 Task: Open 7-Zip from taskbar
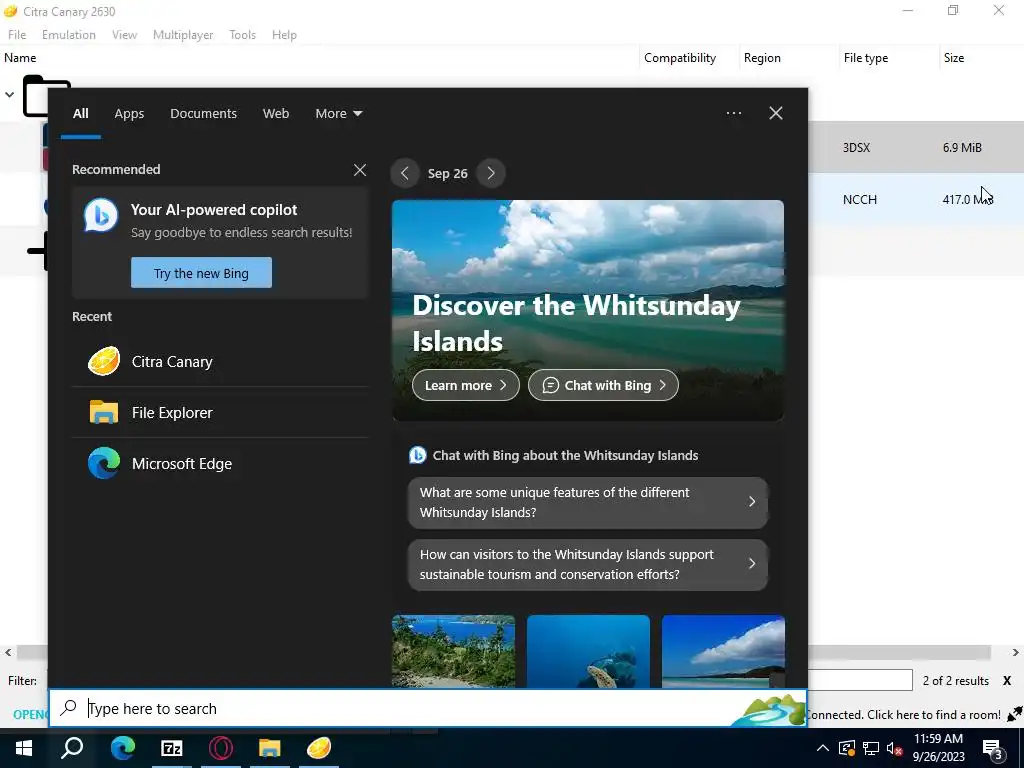[171, 748]
